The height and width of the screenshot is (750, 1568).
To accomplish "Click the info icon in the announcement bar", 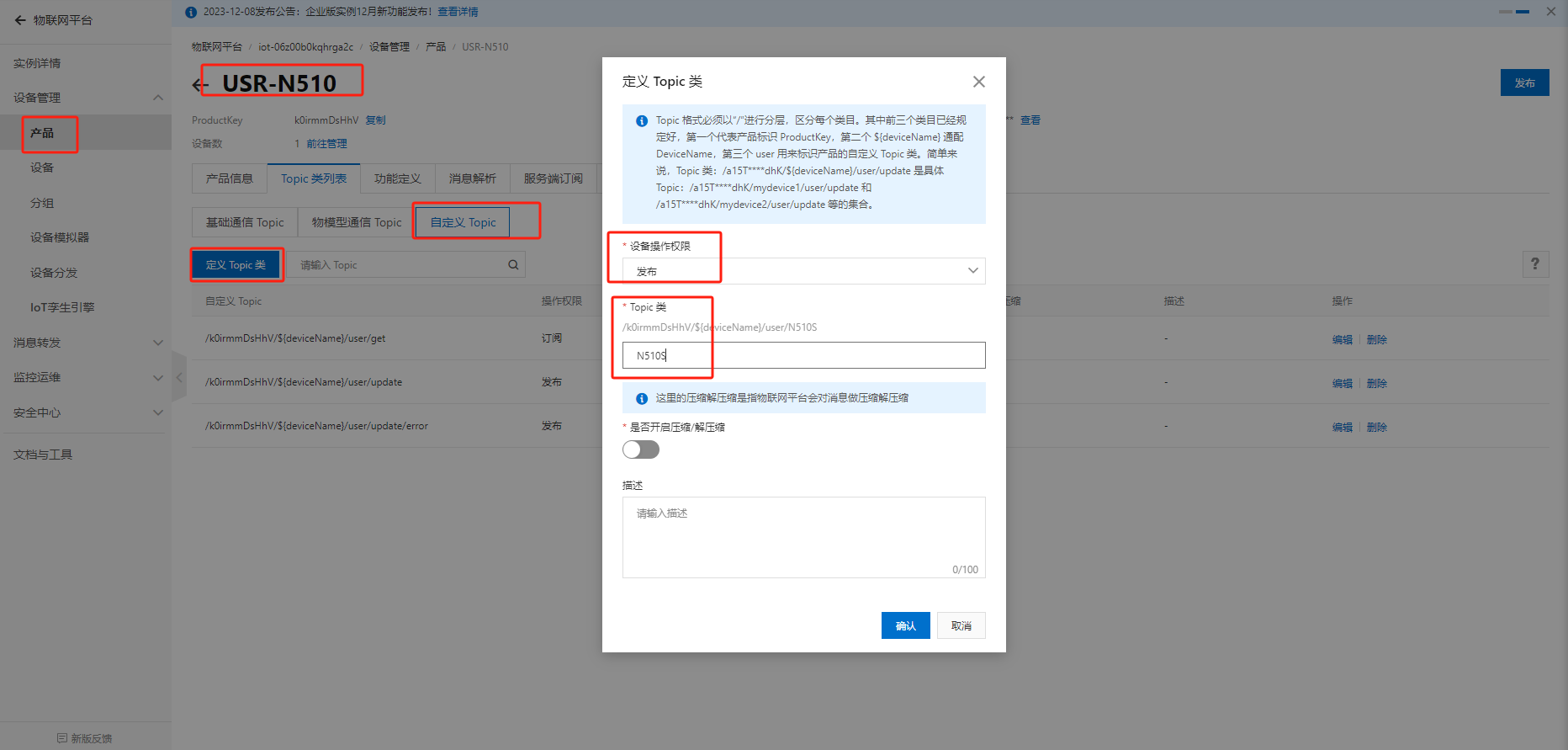I will (191, 12).
